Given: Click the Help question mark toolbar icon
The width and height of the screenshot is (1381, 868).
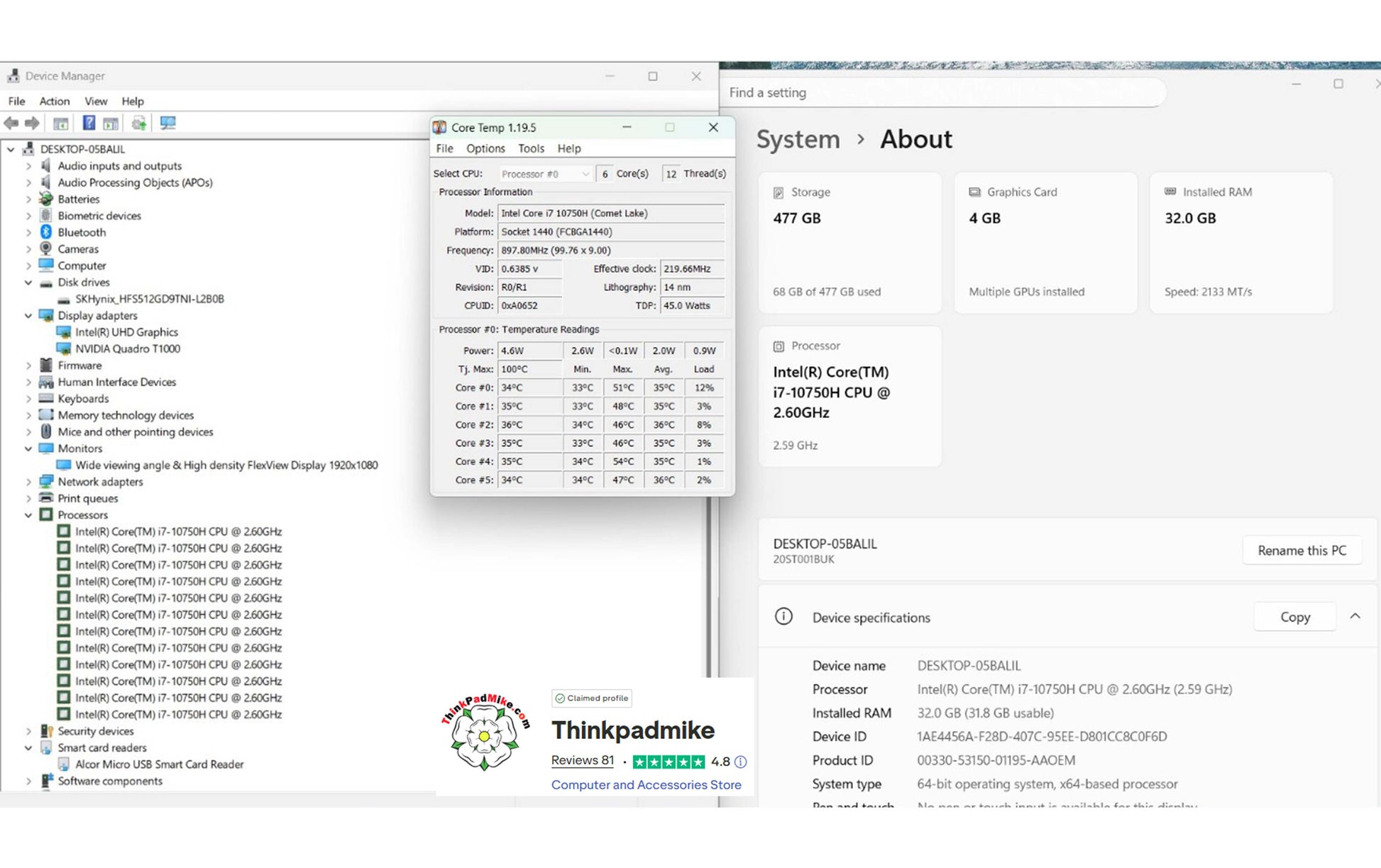Looking at the screenshot, I should [x=89, y=123].
